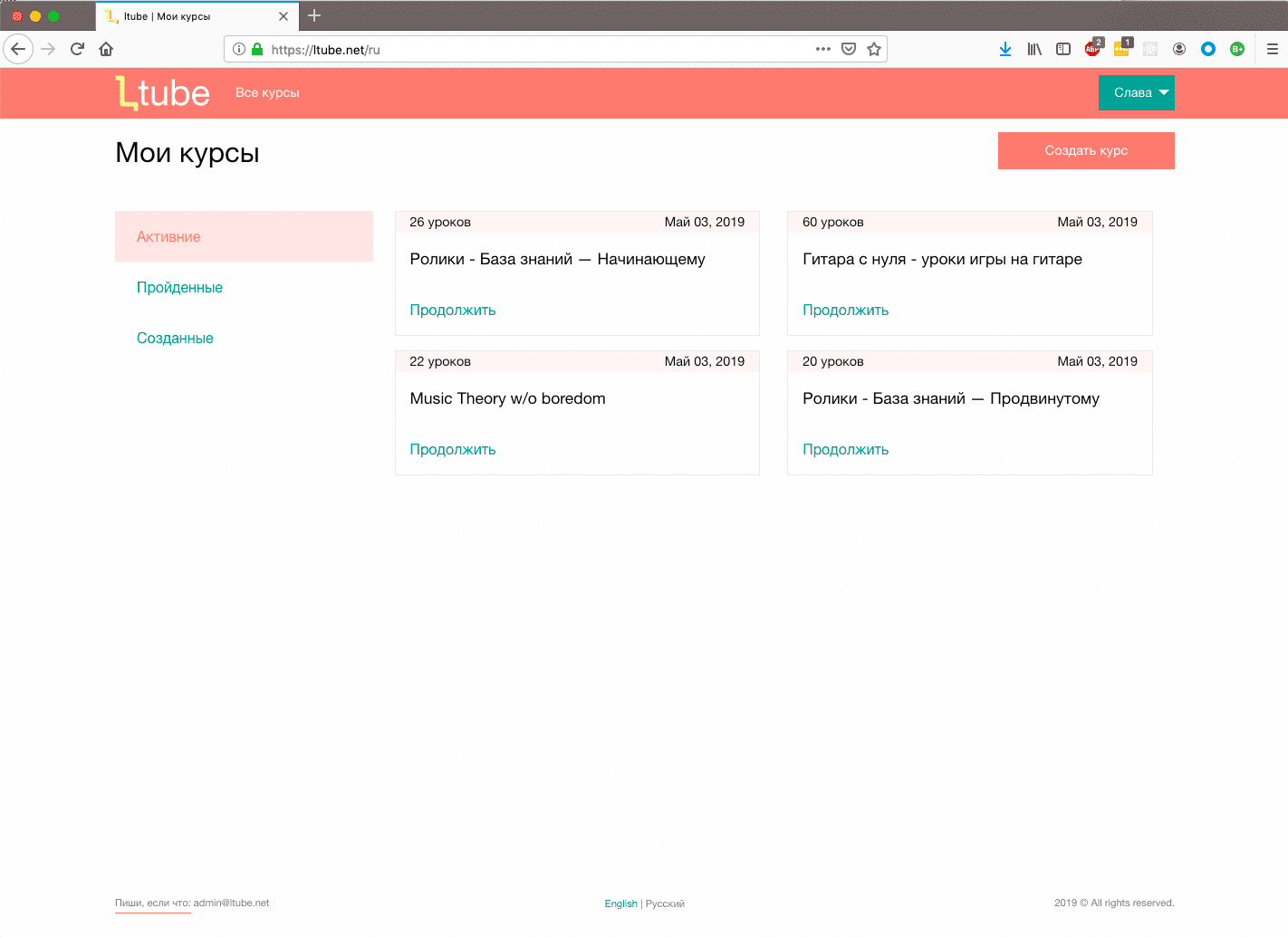1288x937 pixels.
Task: Click the browser back arrow button
Action: [18, 49]
